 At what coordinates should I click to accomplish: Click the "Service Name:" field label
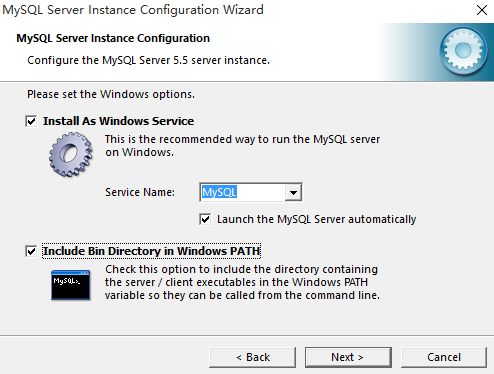[140, 192]
